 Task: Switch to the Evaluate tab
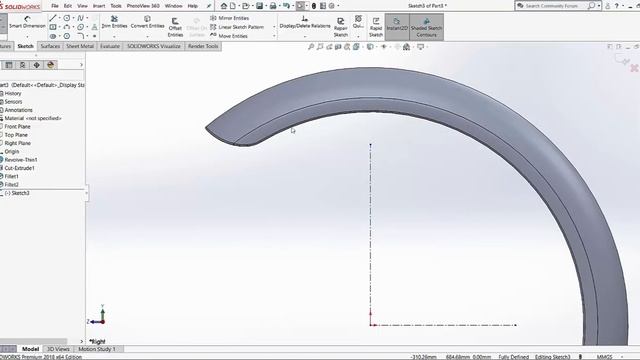pyautogui.click(x=110, y=46)
